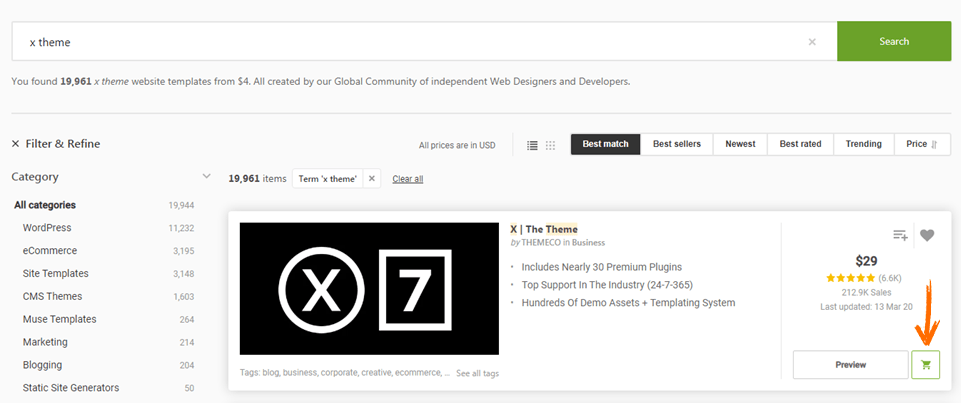Screen dimensions: 961x403
Task: Remove the Term 'x theme' filter tag
Action: coord(371,179)
